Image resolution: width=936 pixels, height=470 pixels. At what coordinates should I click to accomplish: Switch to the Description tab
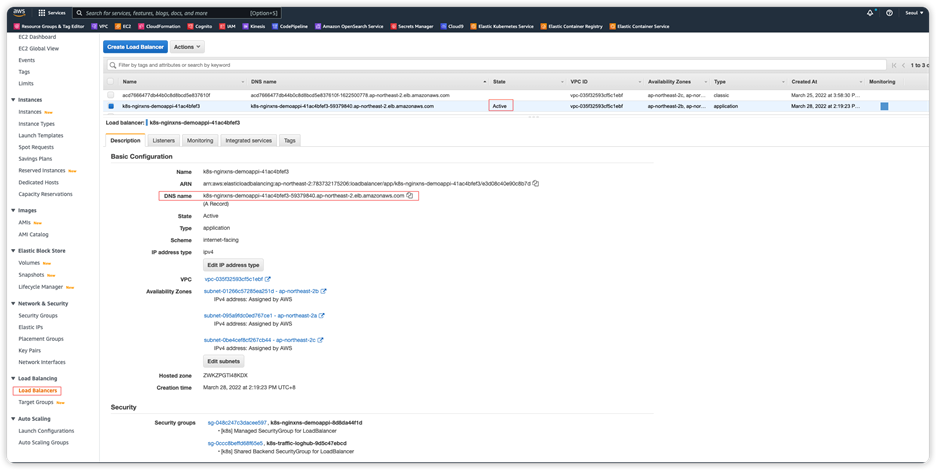tap(125, 140)
